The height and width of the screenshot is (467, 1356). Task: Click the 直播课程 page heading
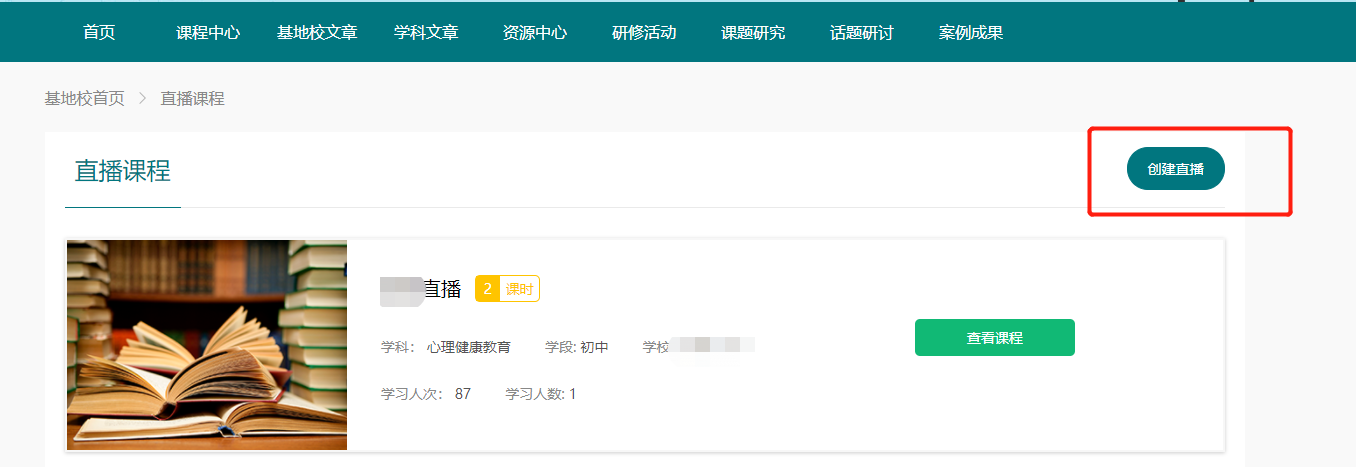click(x=122, y=170)
